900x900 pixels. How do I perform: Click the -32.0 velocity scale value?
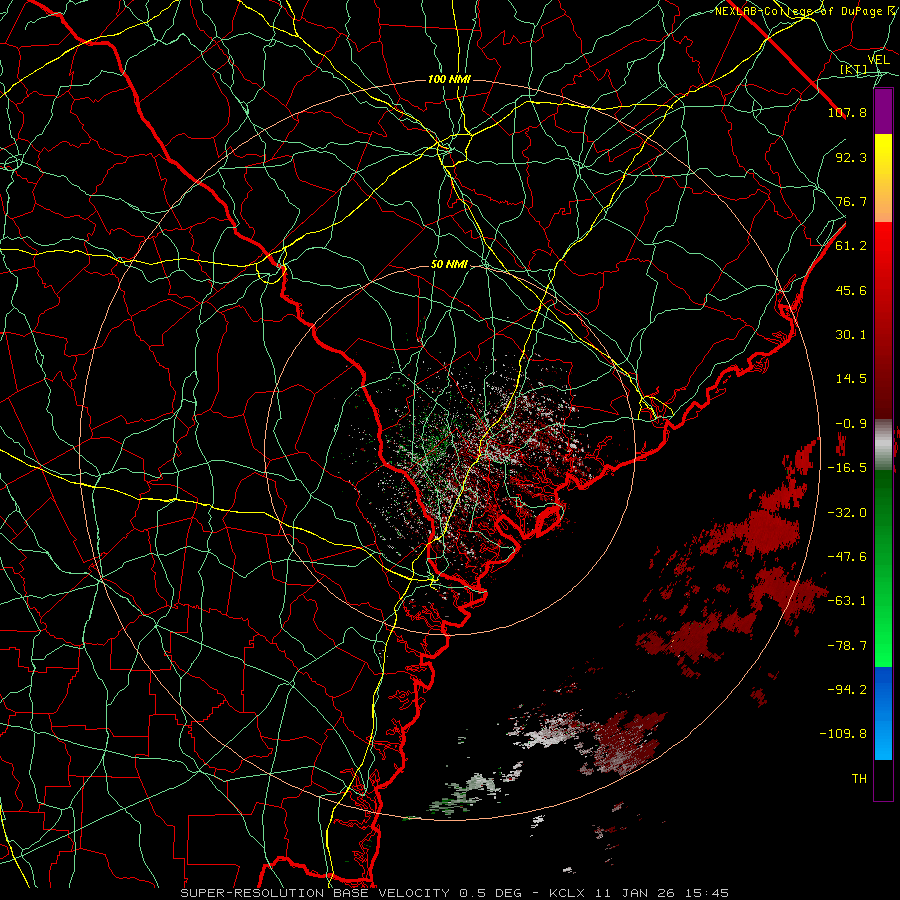[847, 513]
